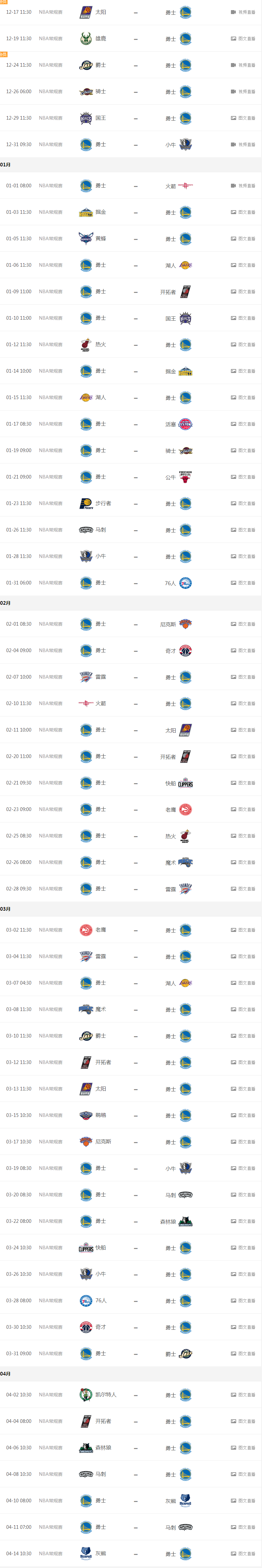Click the Bucks logo in the 12-19 game
The height and width of the screenshot is (1568, 262).
[86, 39]
